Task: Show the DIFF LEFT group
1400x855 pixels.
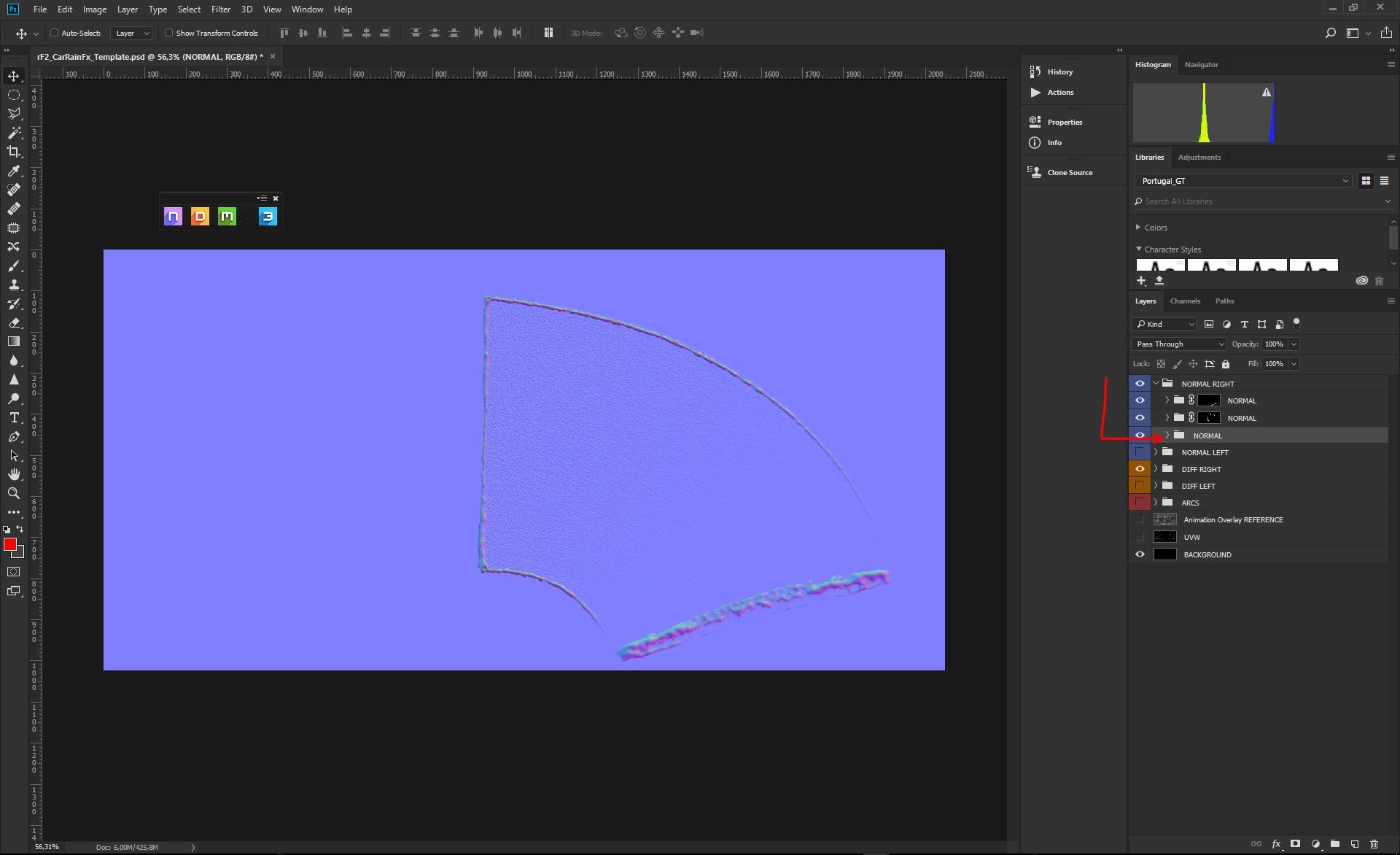Action: (x=1140, y=486)
